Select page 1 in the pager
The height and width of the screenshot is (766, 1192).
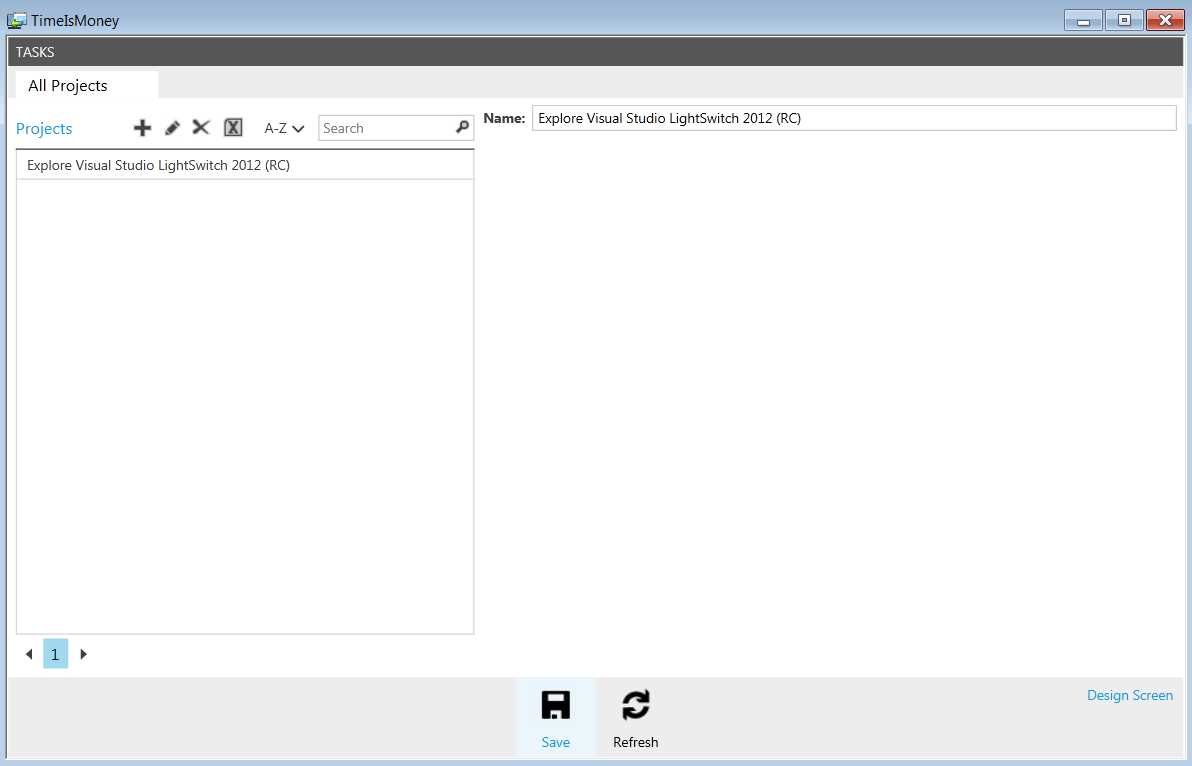[55, 654]
